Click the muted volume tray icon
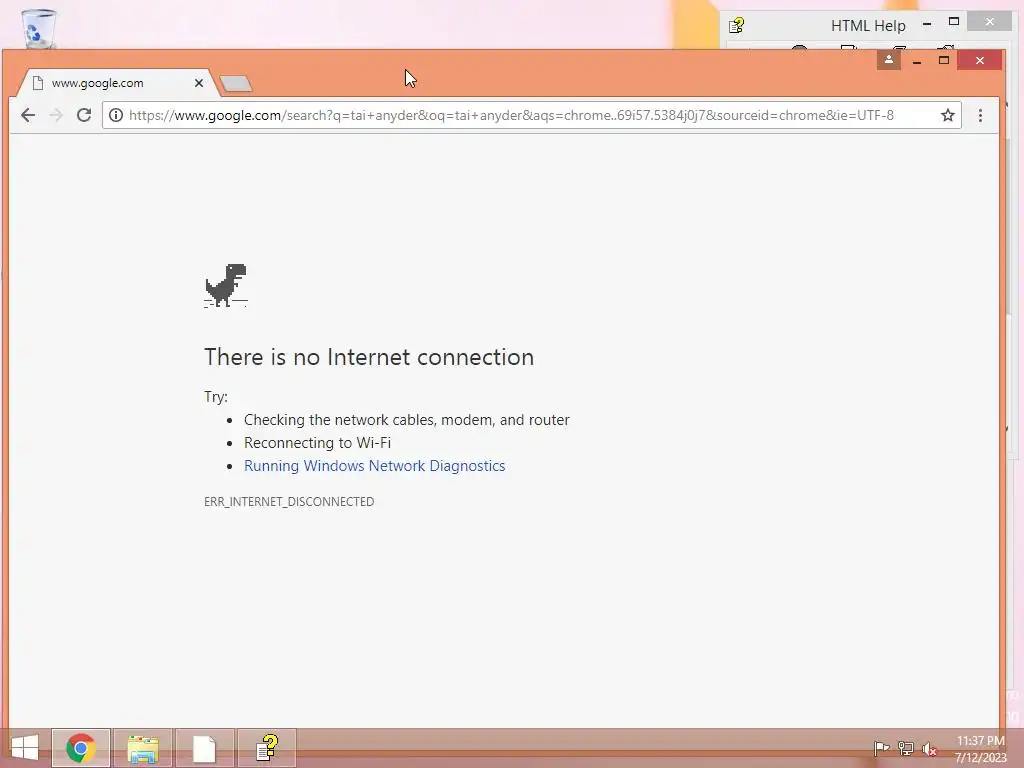The image size is (1024, 768). tap(929, 749)
